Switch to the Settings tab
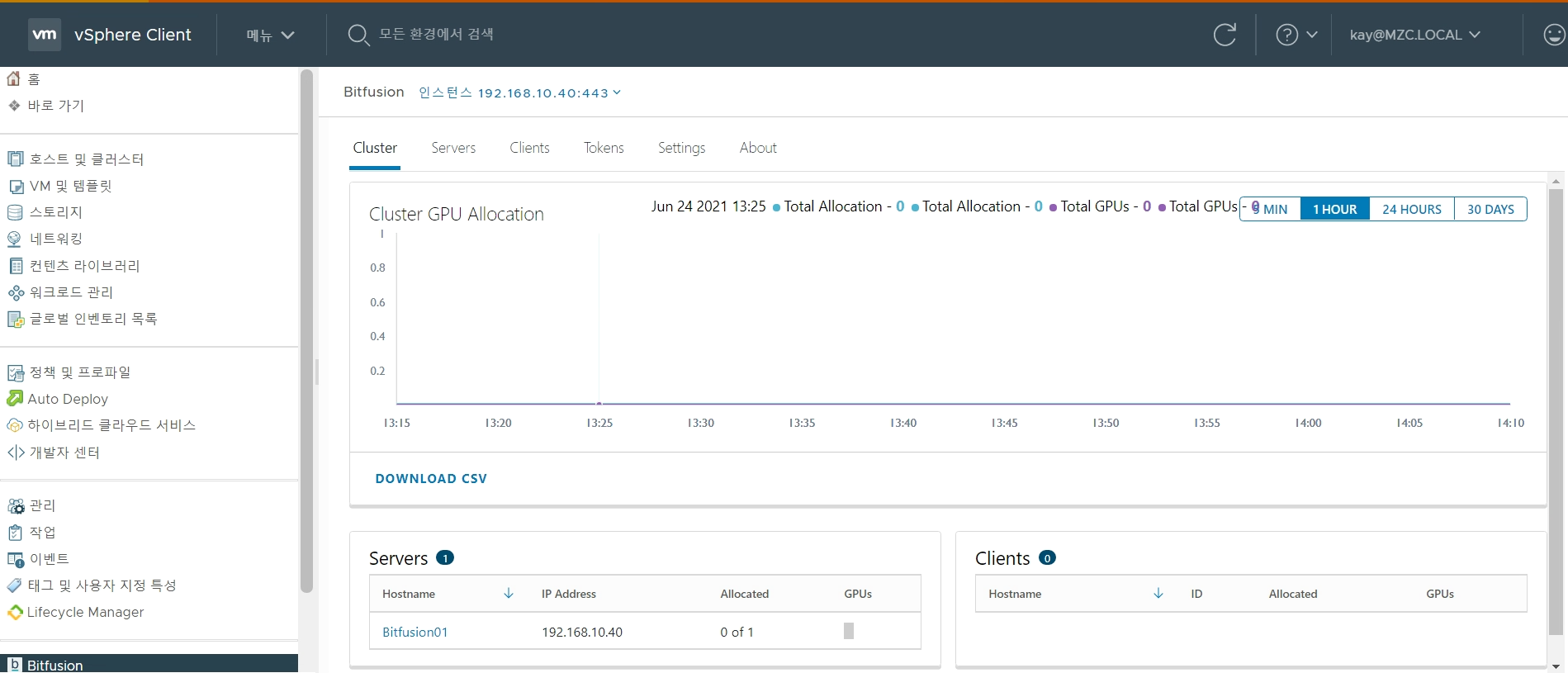 (681, 148)
